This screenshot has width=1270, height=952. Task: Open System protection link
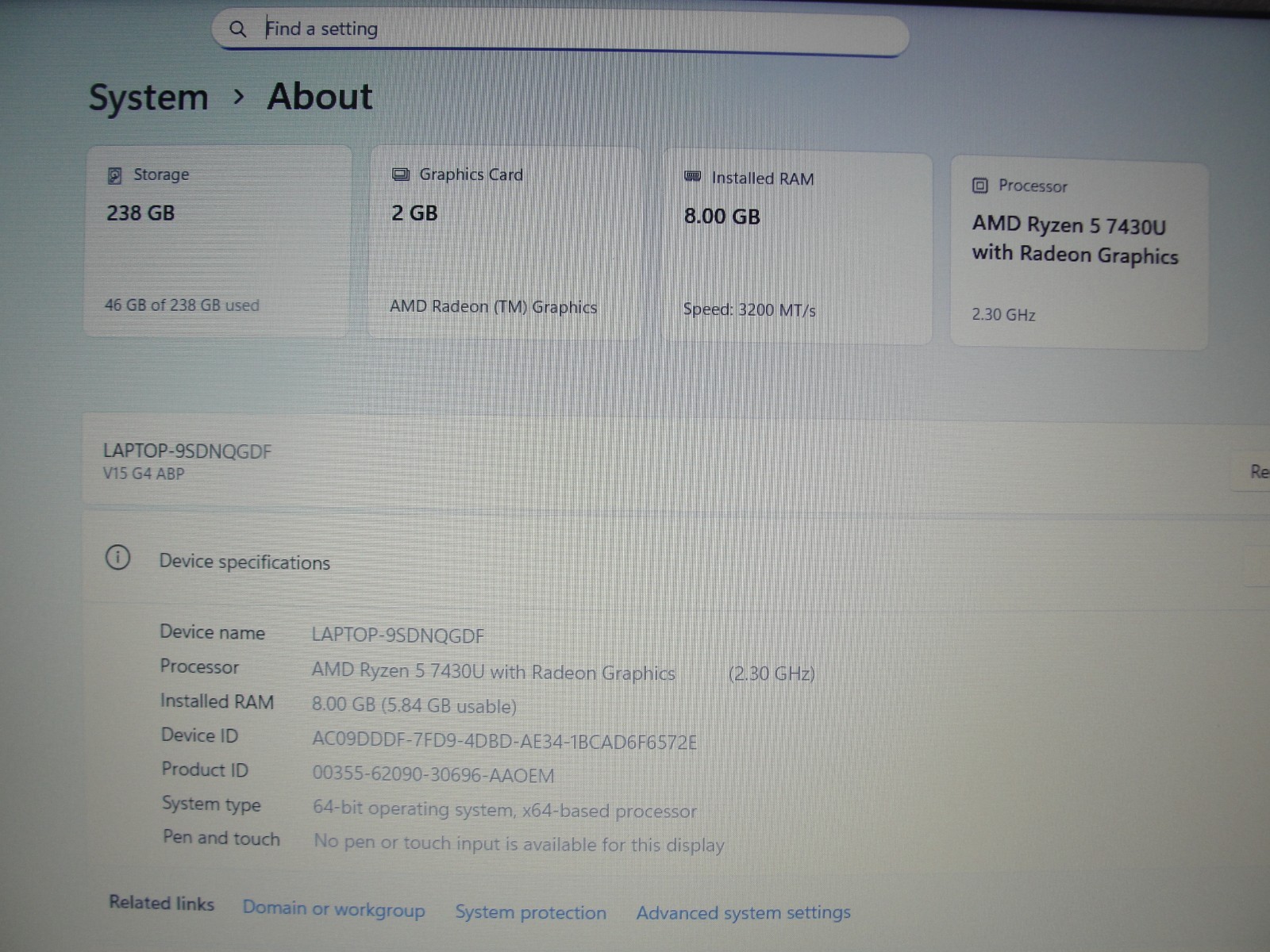530,912
